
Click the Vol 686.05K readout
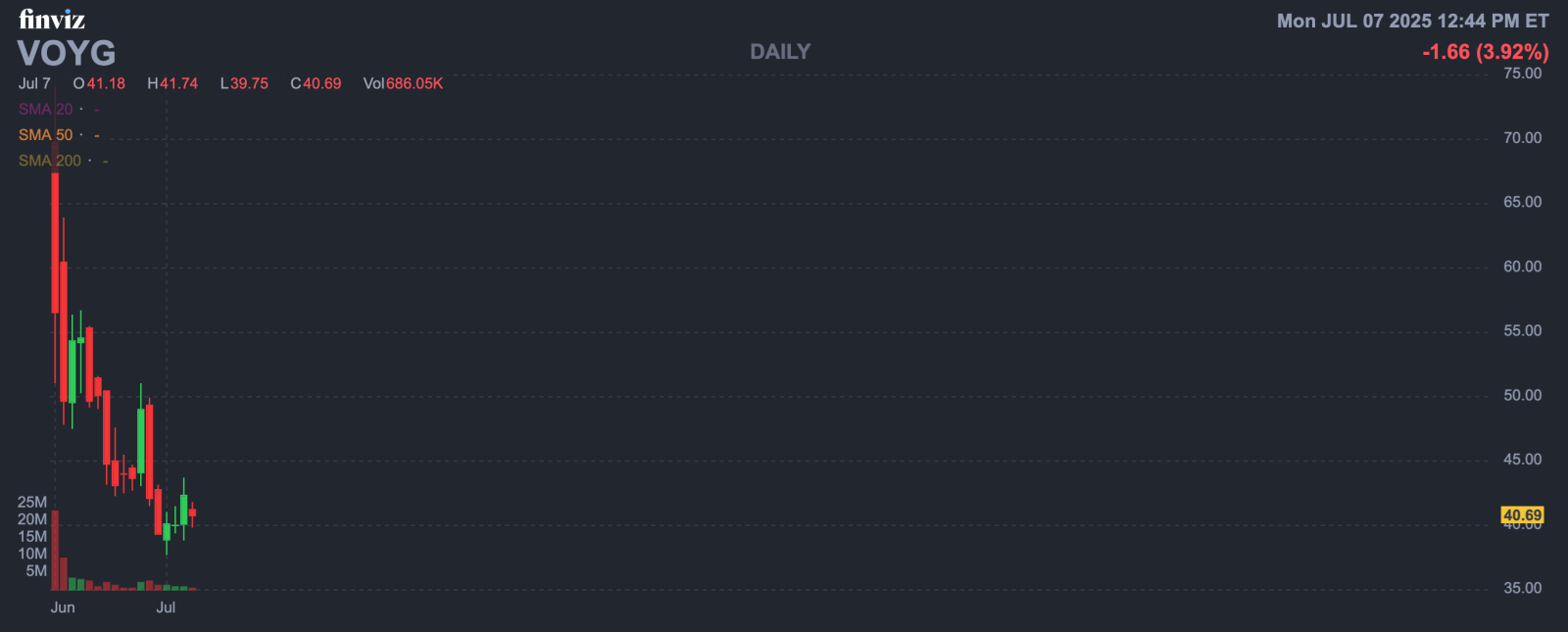tap(403, 84)
